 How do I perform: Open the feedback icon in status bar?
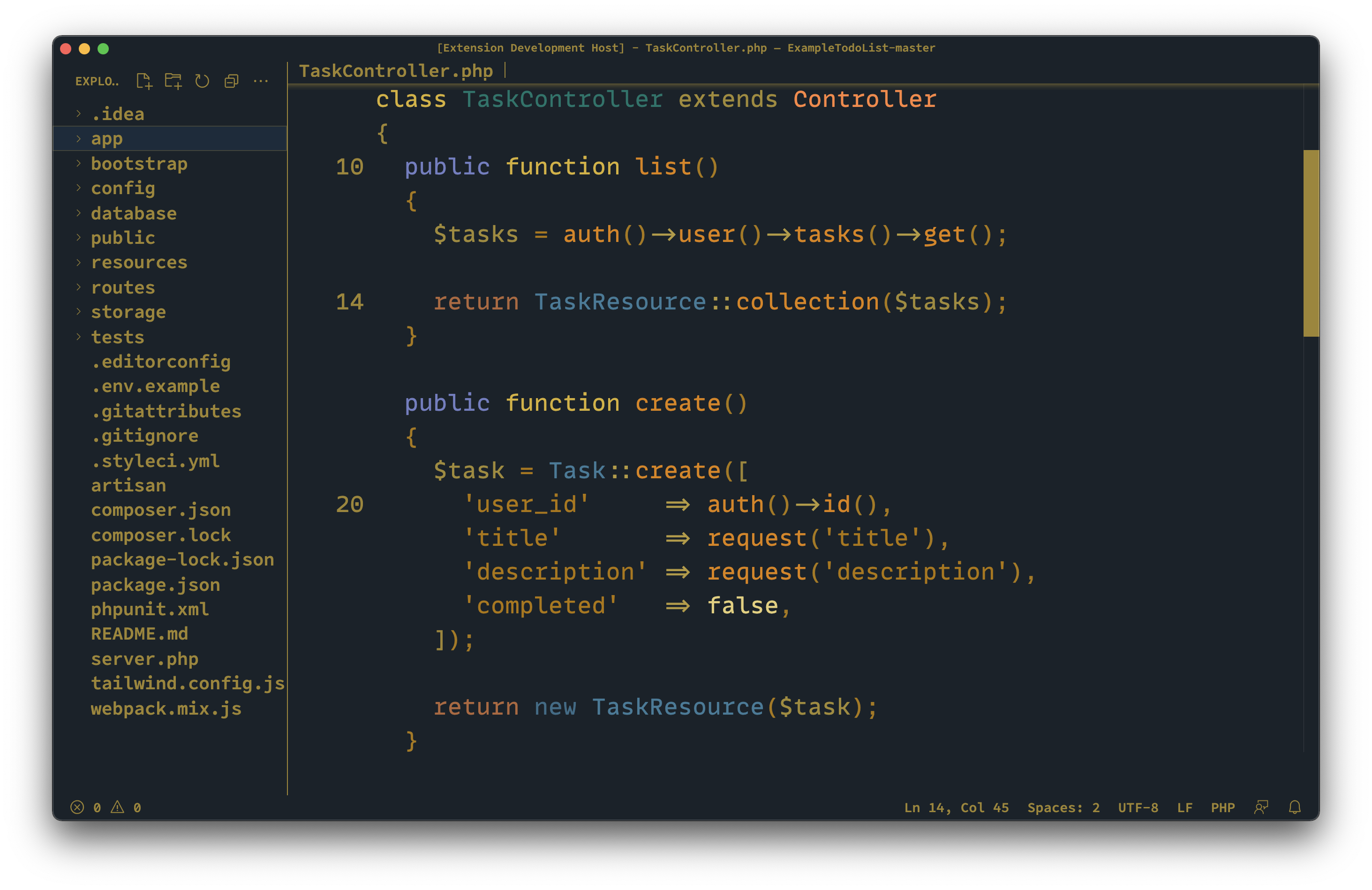coord(1261,807)
